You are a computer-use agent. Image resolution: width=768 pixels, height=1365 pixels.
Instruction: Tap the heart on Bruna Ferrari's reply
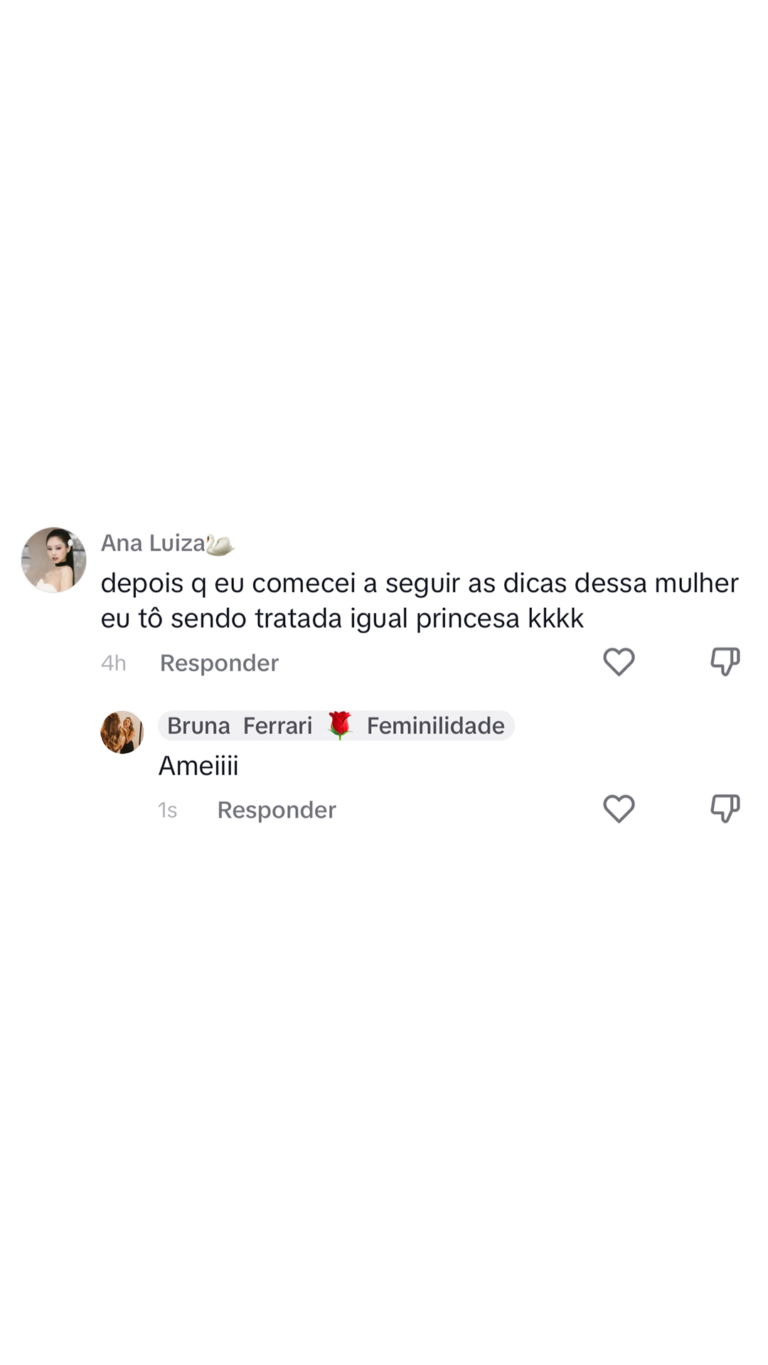point(619,809)
